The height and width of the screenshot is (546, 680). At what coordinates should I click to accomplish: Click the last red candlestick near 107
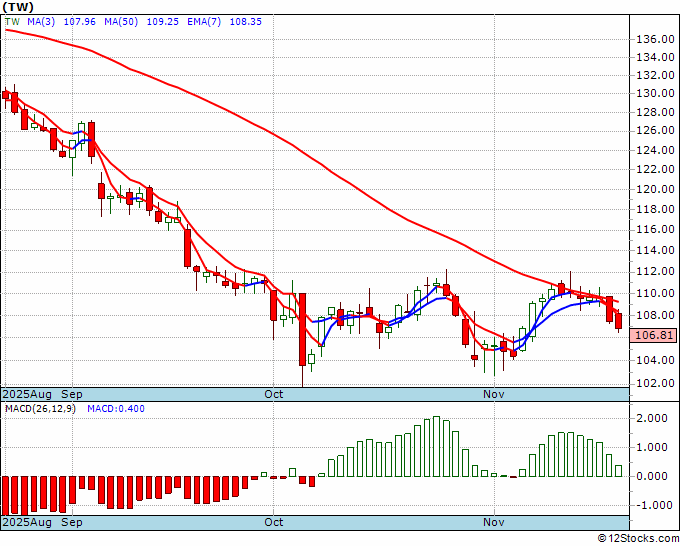(618, 321)
